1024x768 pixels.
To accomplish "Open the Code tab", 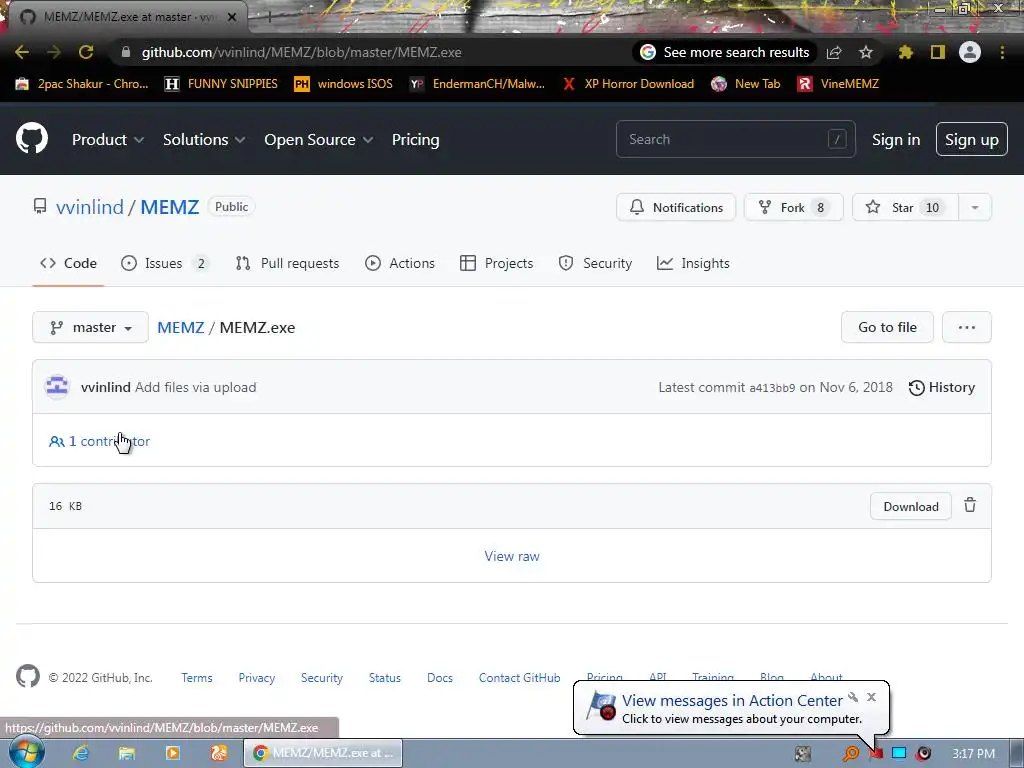I will click(x=68, y=263).
